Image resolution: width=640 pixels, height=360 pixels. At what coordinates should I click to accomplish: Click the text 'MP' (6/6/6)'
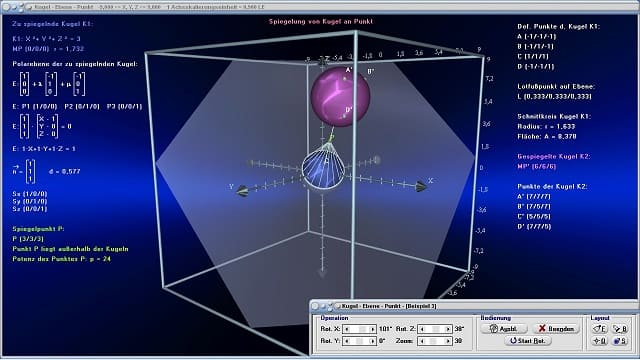point(536,167)
